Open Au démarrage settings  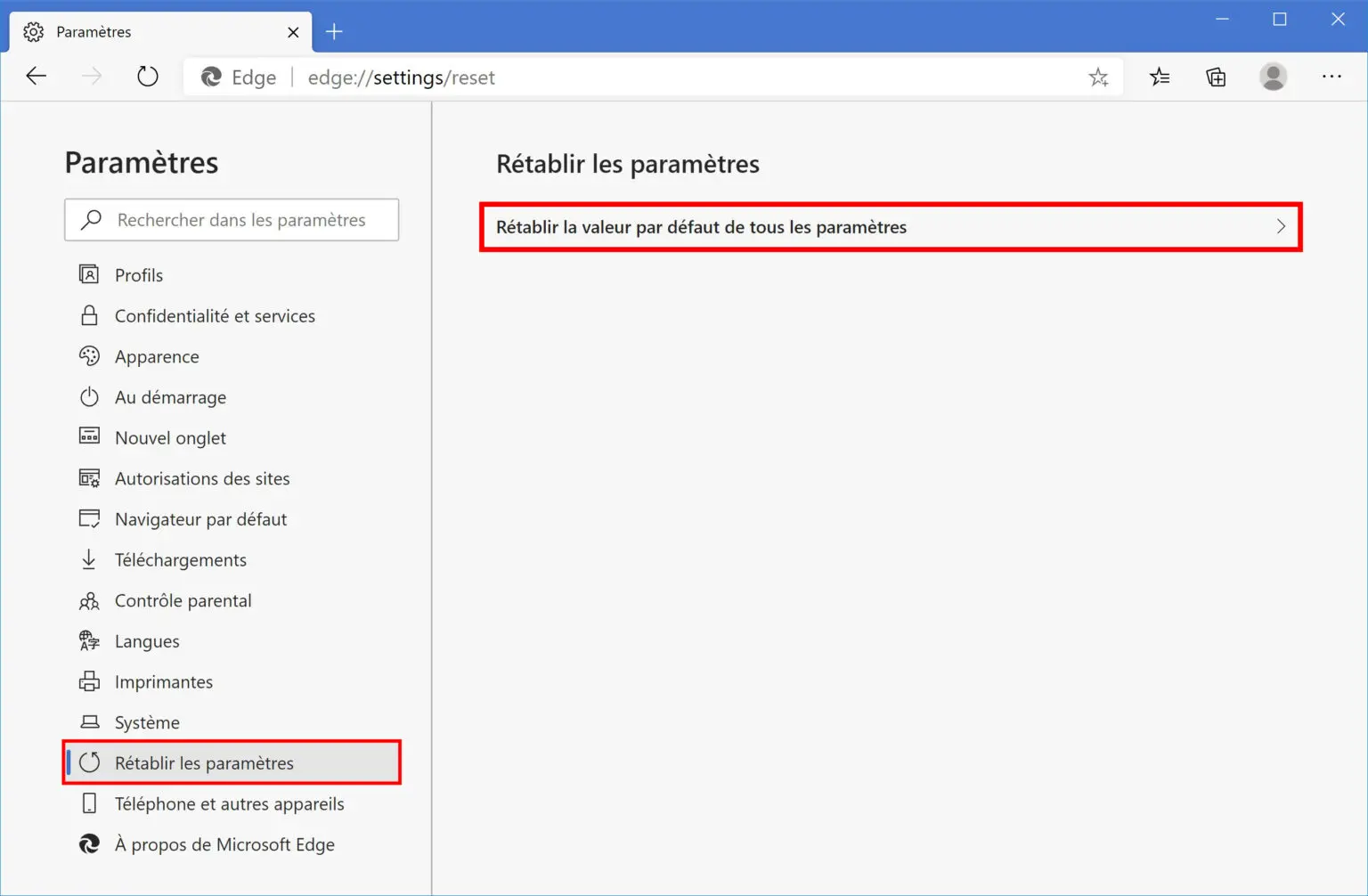pos(170,397)
